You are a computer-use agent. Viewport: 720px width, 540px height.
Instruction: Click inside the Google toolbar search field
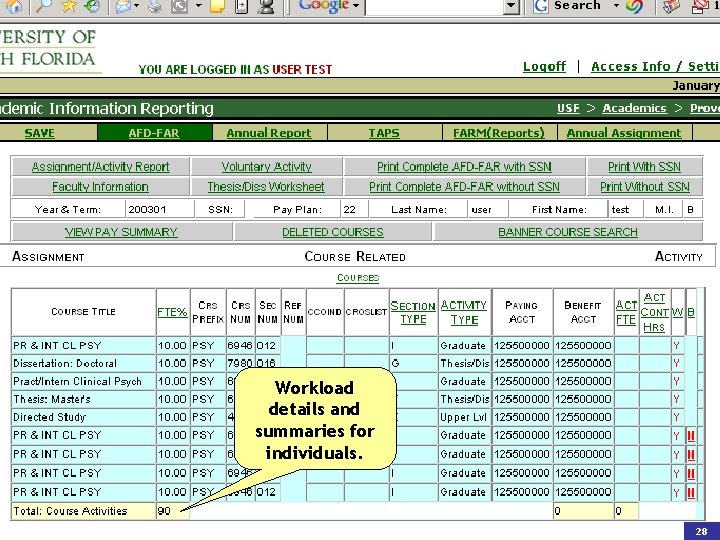click(x=434, y=7)
